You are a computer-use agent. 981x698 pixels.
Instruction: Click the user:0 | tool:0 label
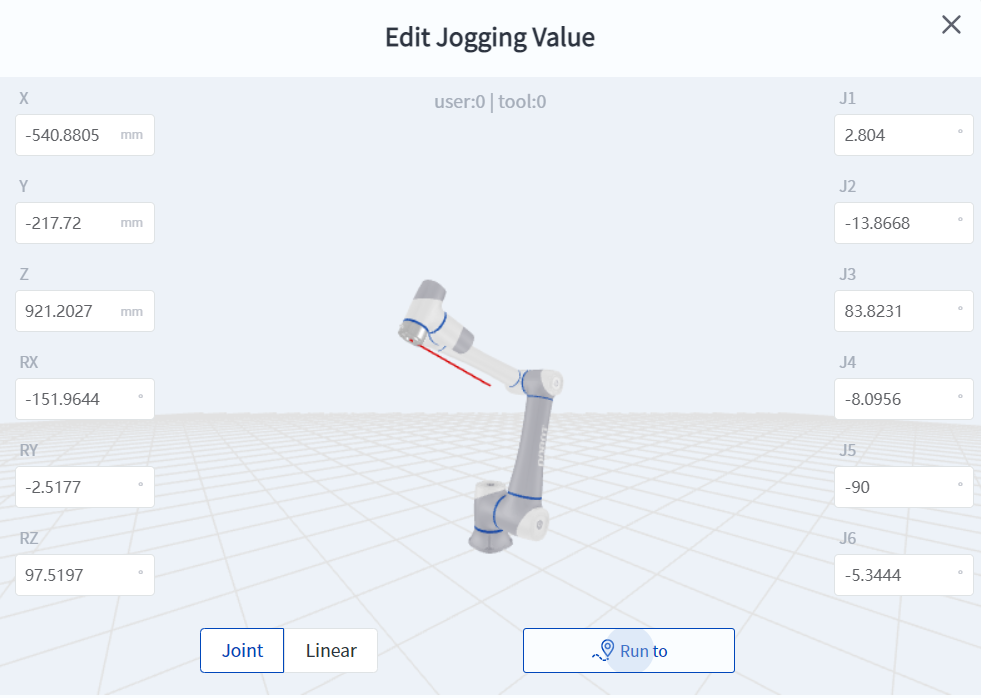point(490,101)
